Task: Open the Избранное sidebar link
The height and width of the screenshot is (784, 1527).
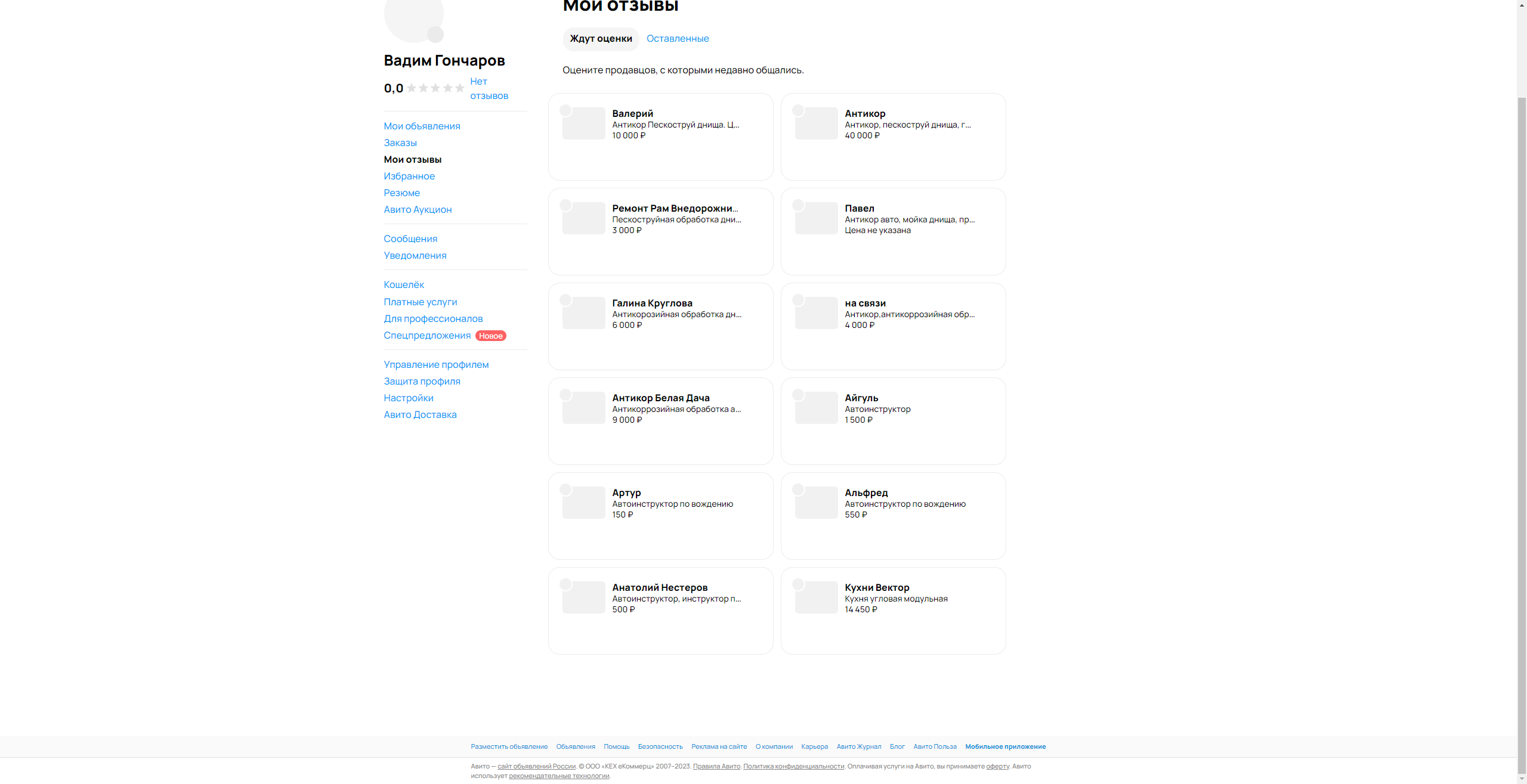Action: 409,176
